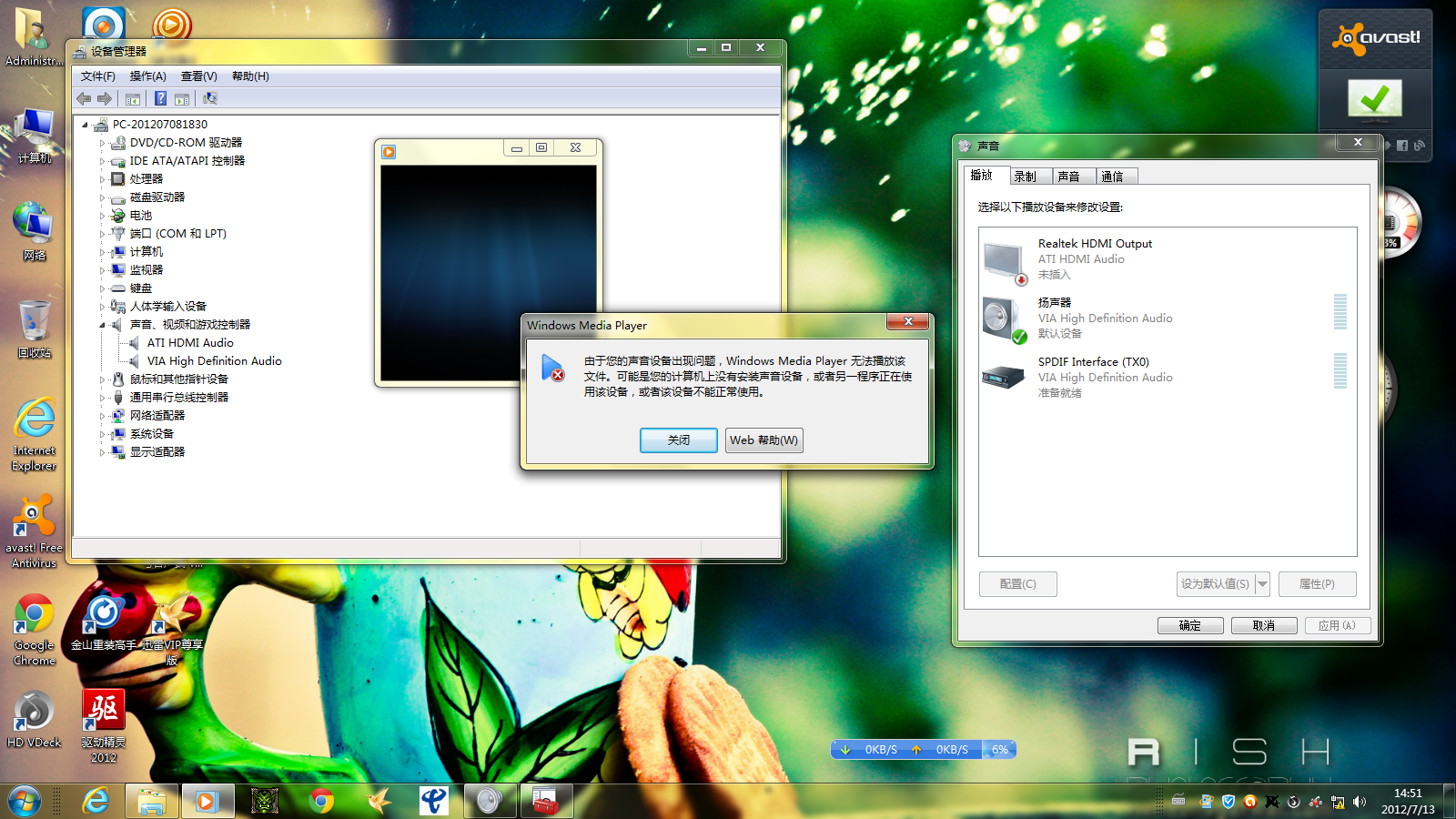Select VIA High Definition Audio in tree
The image size is (1456, 819).
(x=214, y=361)
